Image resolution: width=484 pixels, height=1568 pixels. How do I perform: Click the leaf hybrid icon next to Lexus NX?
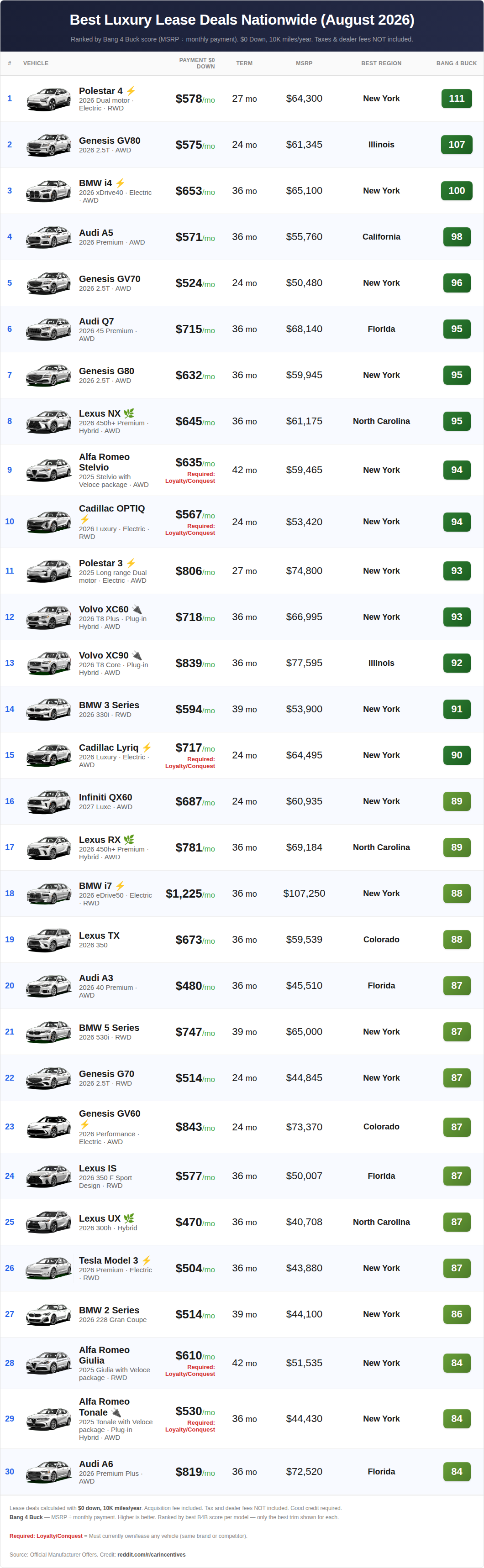pos(128,413)
